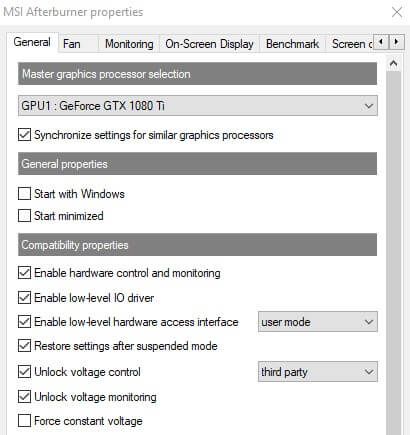Toggle Enable hardware control and monitoring
This screenshot has width=410, height=435.
[24, 273]
